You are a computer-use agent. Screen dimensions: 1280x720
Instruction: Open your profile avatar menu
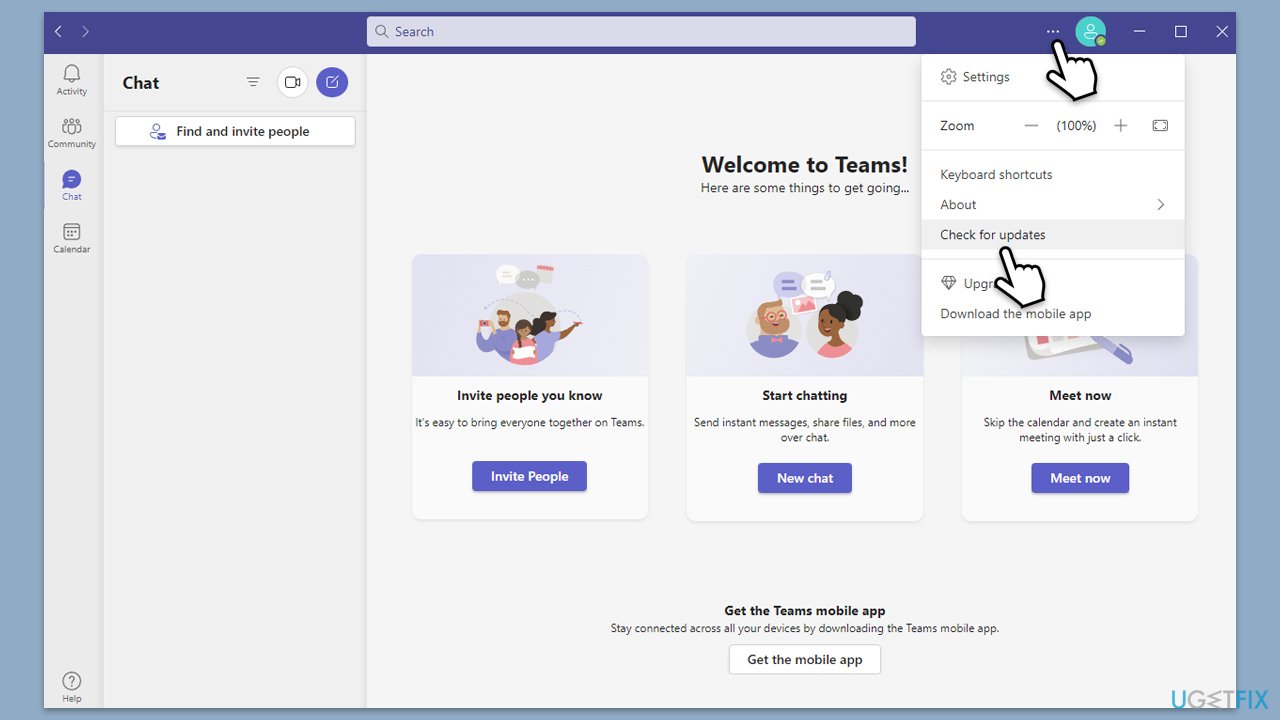coord(1091,31)
